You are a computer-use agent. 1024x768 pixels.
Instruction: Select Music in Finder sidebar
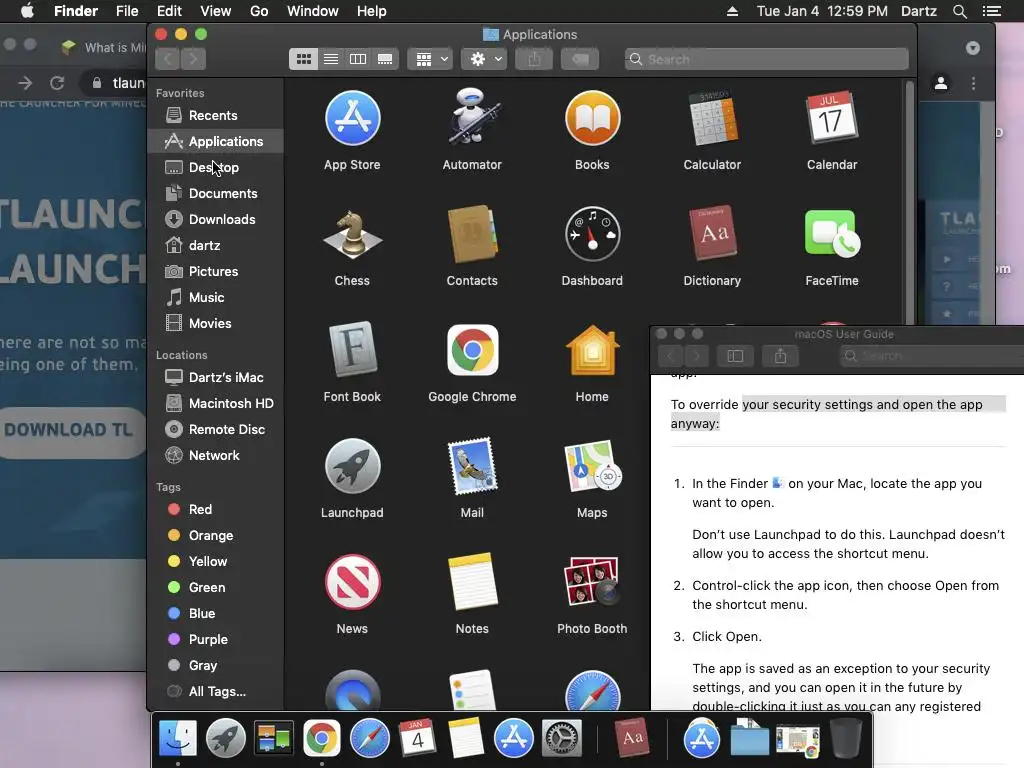tap(215, 297)
